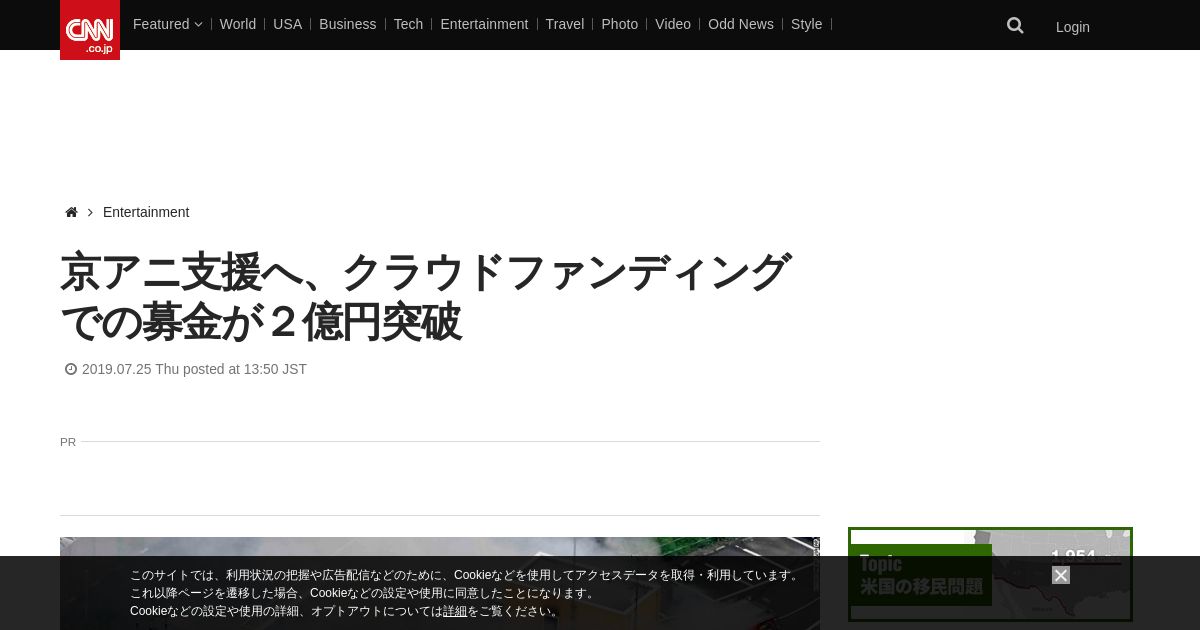Open the Photo section
Image resolution: width=1200 pixels, height=630 pixels.
tap(619, 24)
